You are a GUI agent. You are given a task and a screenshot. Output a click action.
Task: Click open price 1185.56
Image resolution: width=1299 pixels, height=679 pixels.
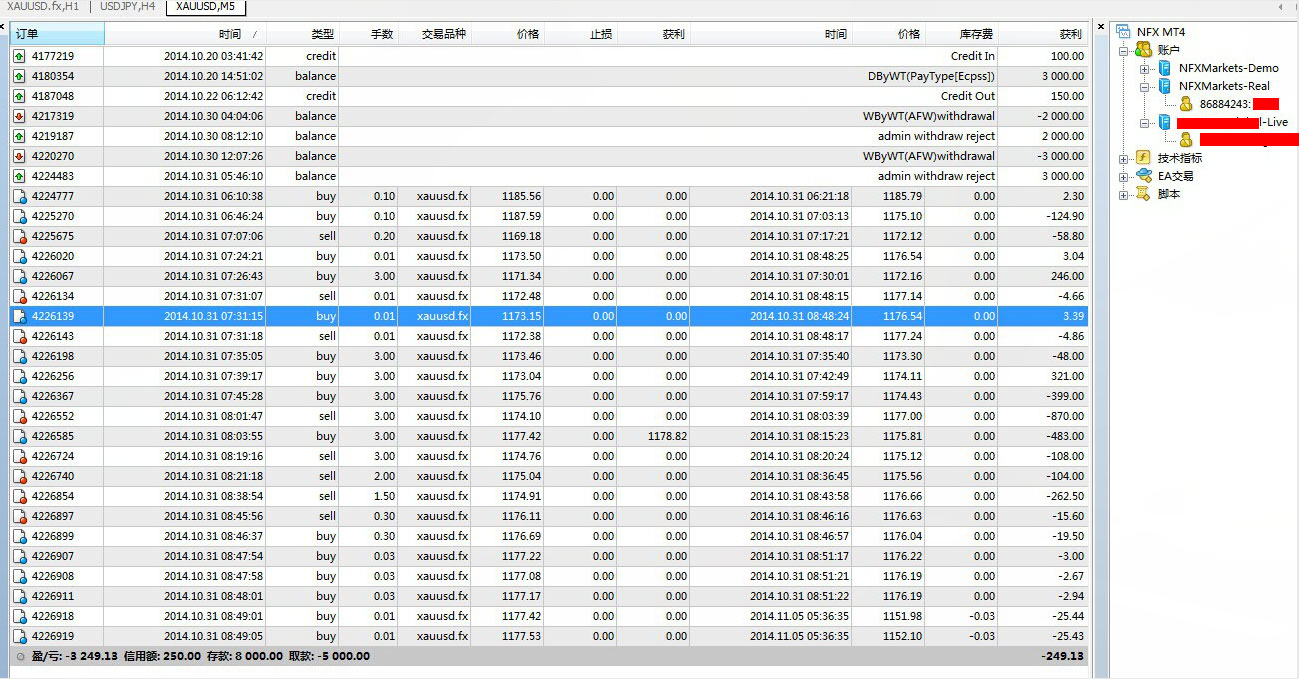521,196
